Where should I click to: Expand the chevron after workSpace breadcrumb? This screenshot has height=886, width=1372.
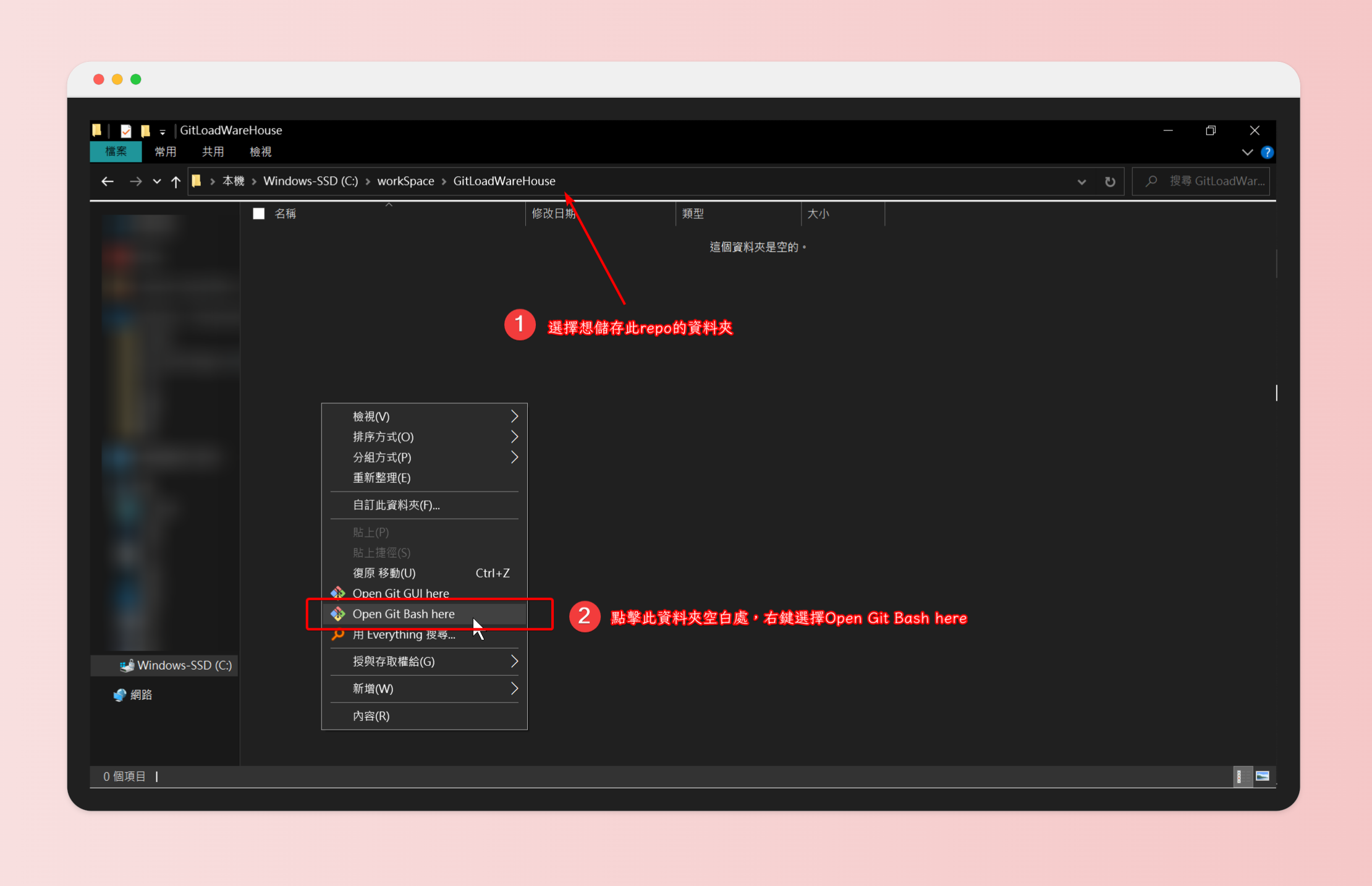[x=444, y=181]
